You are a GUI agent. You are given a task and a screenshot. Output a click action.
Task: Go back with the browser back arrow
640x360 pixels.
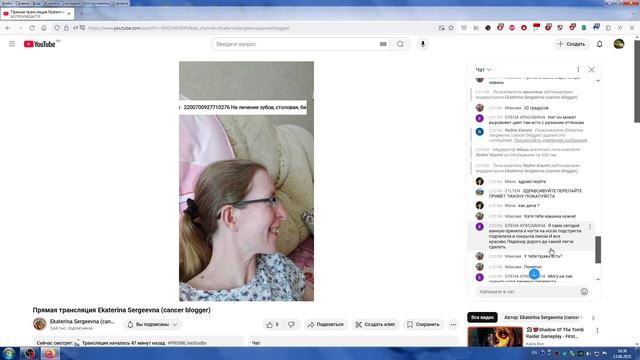[x=8, y=28]
